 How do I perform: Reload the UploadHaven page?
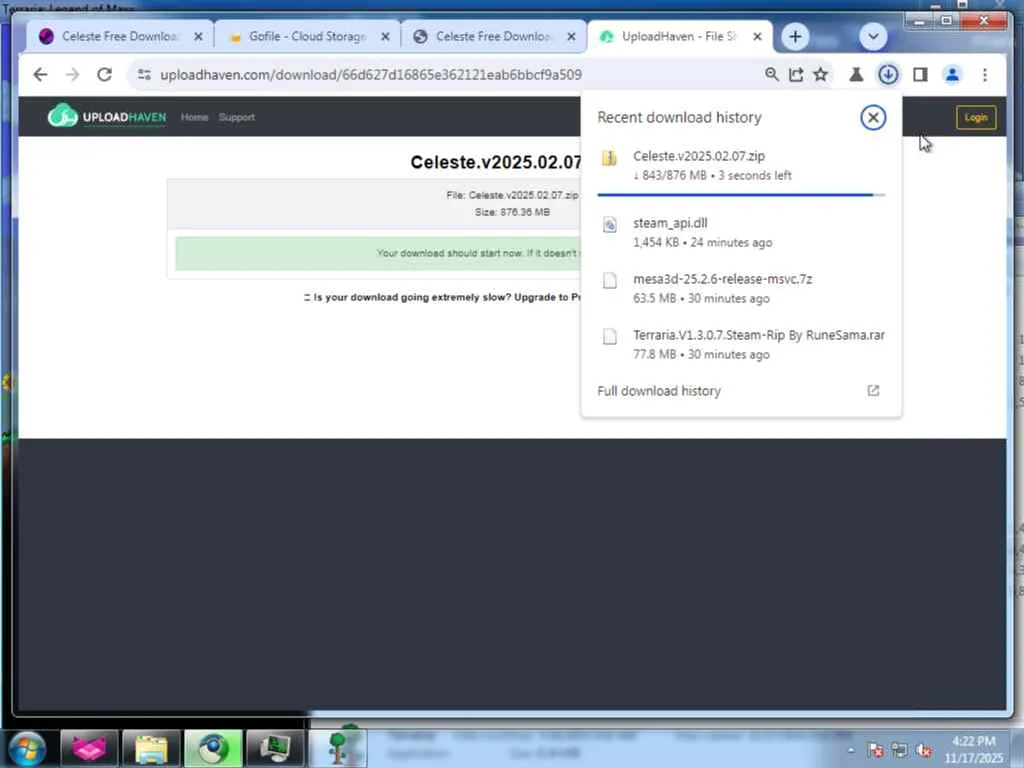point(104,74)
